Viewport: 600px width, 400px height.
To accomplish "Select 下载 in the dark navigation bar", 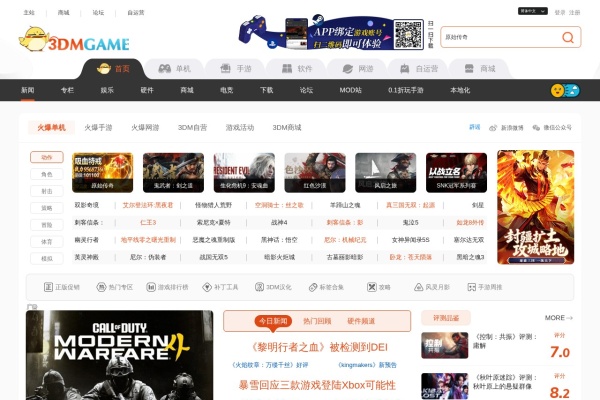I will pyautogui.click(x=266, y=90).
